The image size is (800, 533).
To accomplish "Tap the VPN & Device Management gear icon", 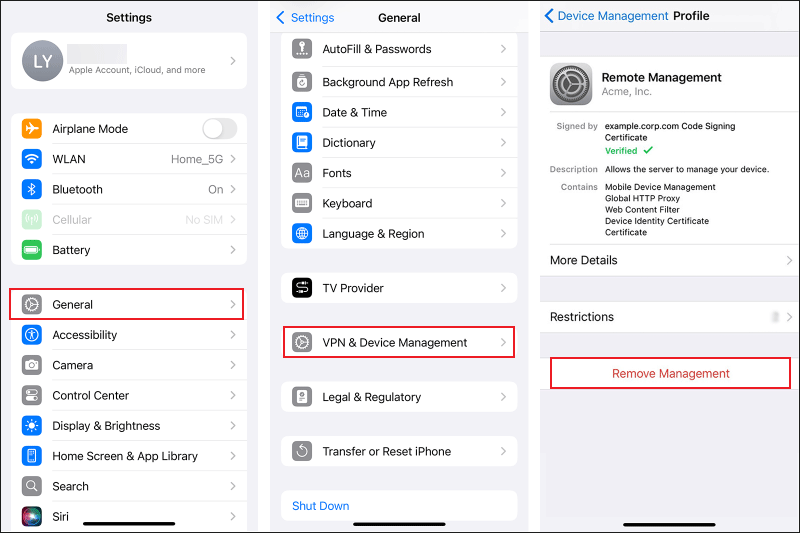I will 302,342.
